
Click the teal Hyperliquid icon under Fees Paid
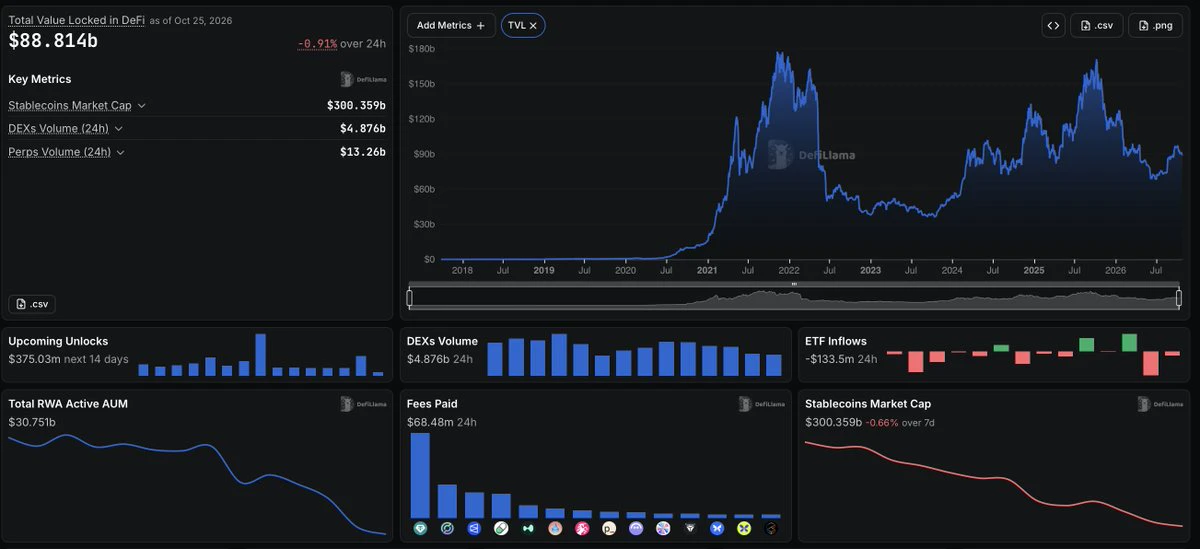pyautogui.click(x=528, y=528)
